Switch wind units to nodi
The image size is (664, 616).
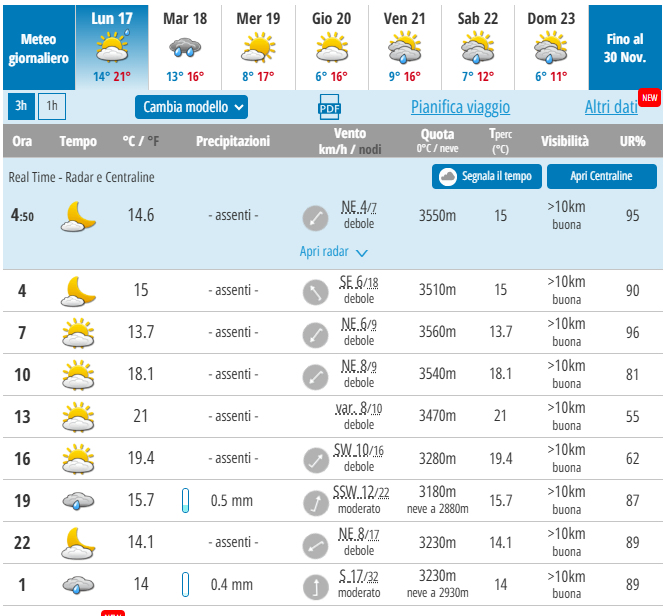[x=370, y=149]
